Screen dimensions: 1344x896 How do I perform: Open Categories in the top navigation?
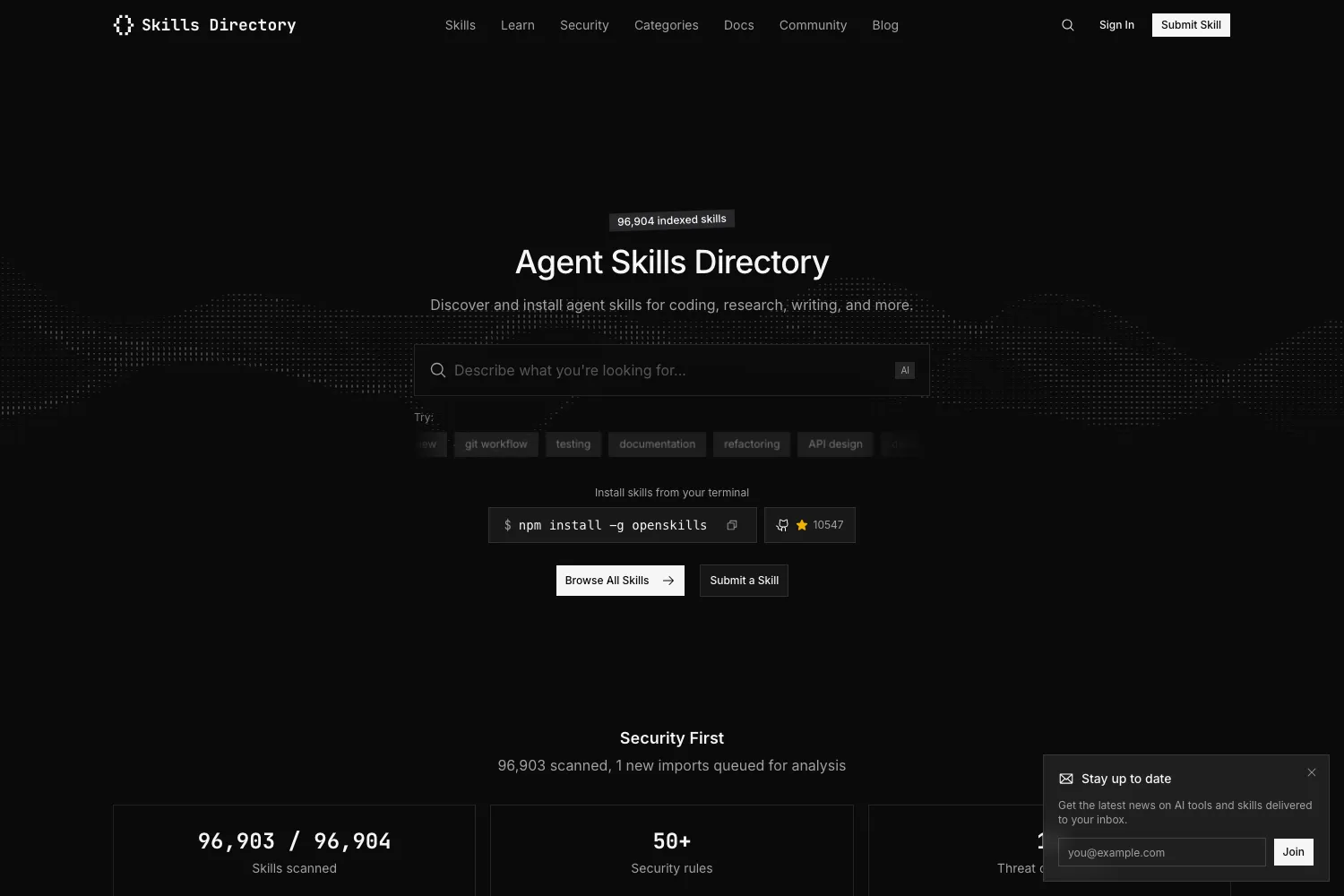667,25
